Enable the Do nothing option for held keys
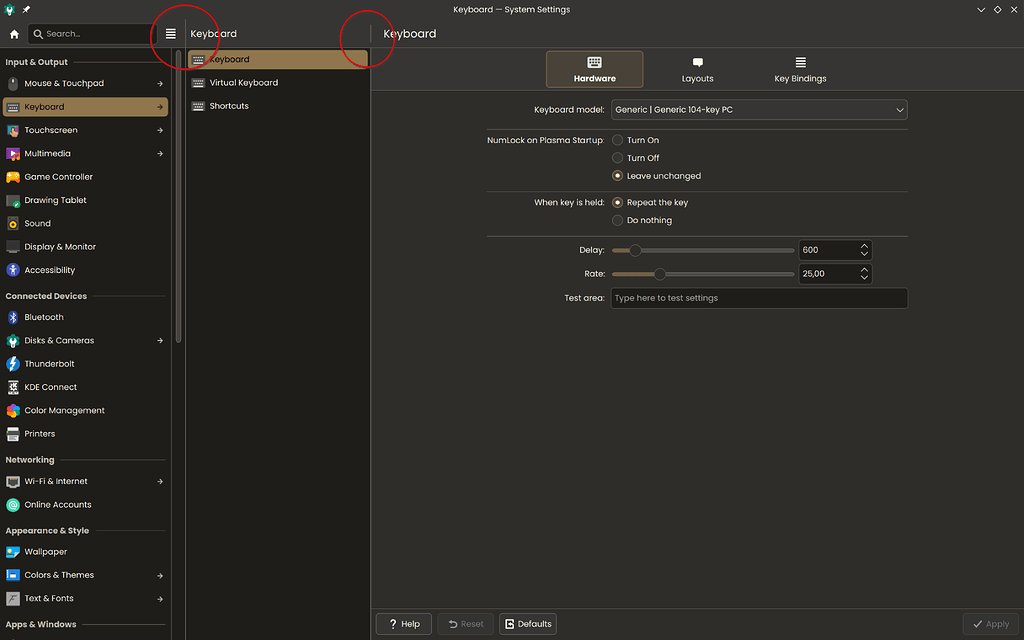 point(617,220)
